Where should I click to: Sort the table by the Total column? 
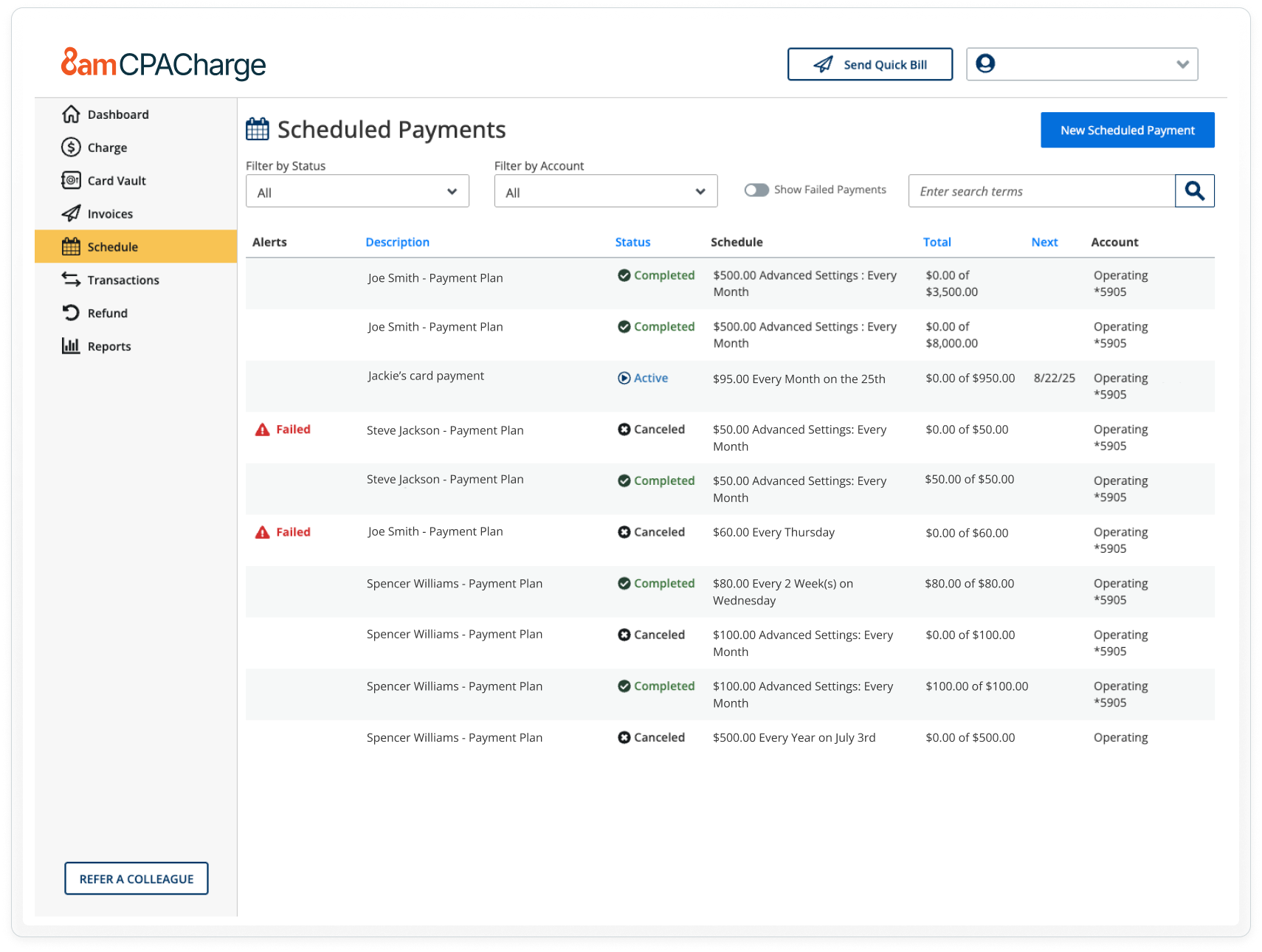point(937,241)
